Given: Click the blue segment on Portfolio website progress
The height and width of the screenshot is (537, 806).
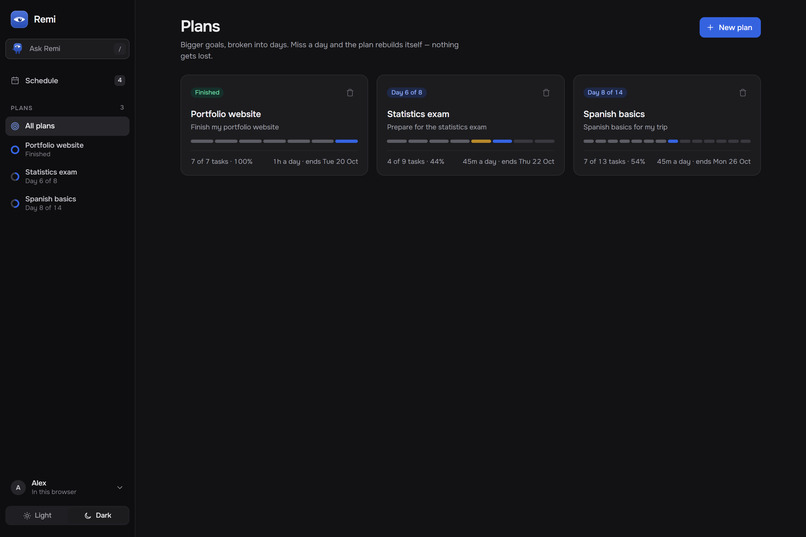Looking at the screenshot, I should click(346, 141).
